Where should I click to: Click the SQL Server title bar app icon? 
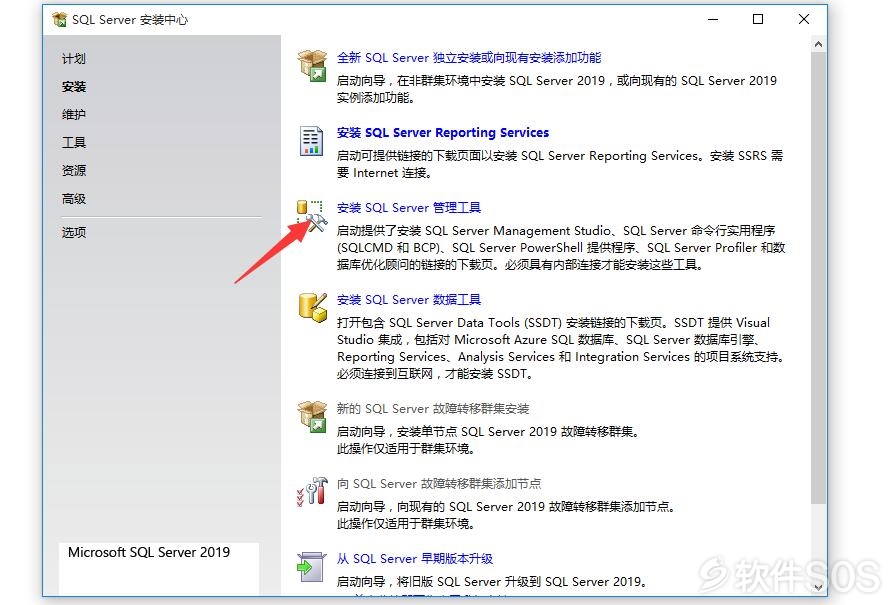59,20
